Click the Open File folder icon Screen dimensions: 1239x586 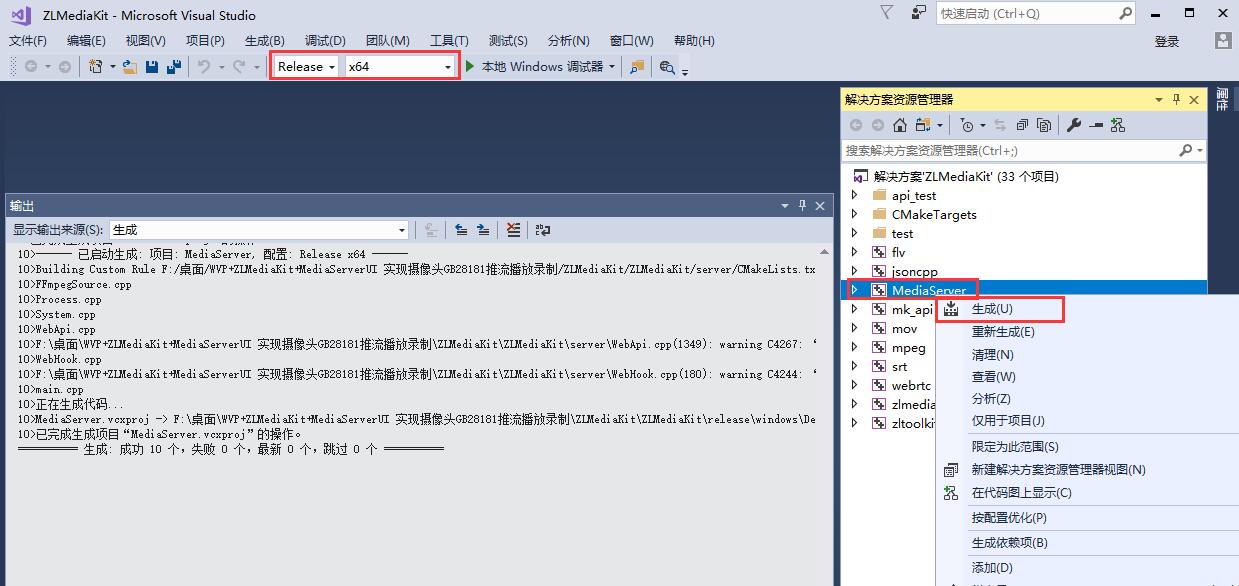click(x=130, y=67)
